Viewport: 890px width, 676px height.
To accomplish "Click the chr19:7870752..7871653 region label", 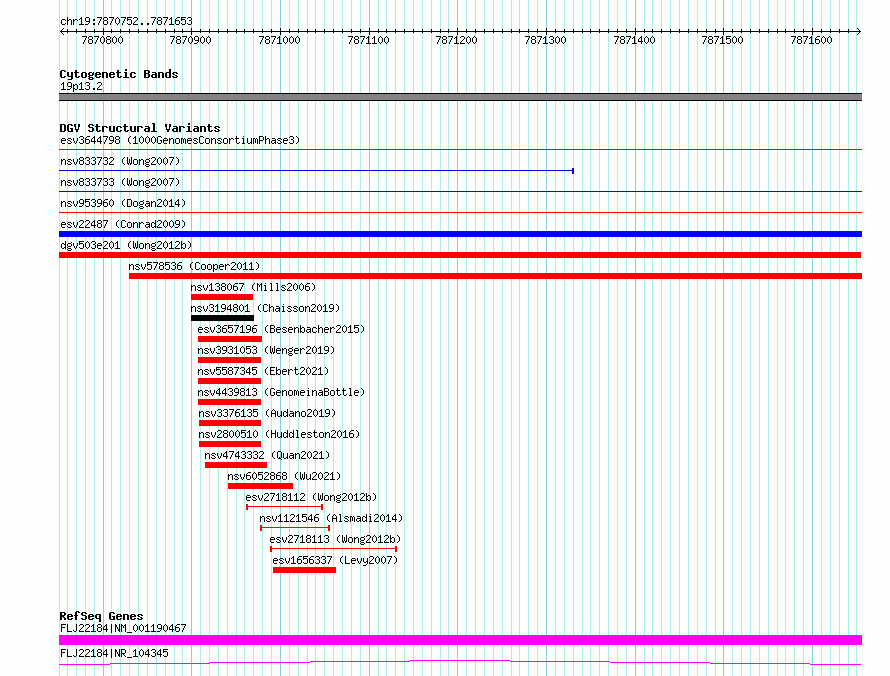I will (126, 22).
